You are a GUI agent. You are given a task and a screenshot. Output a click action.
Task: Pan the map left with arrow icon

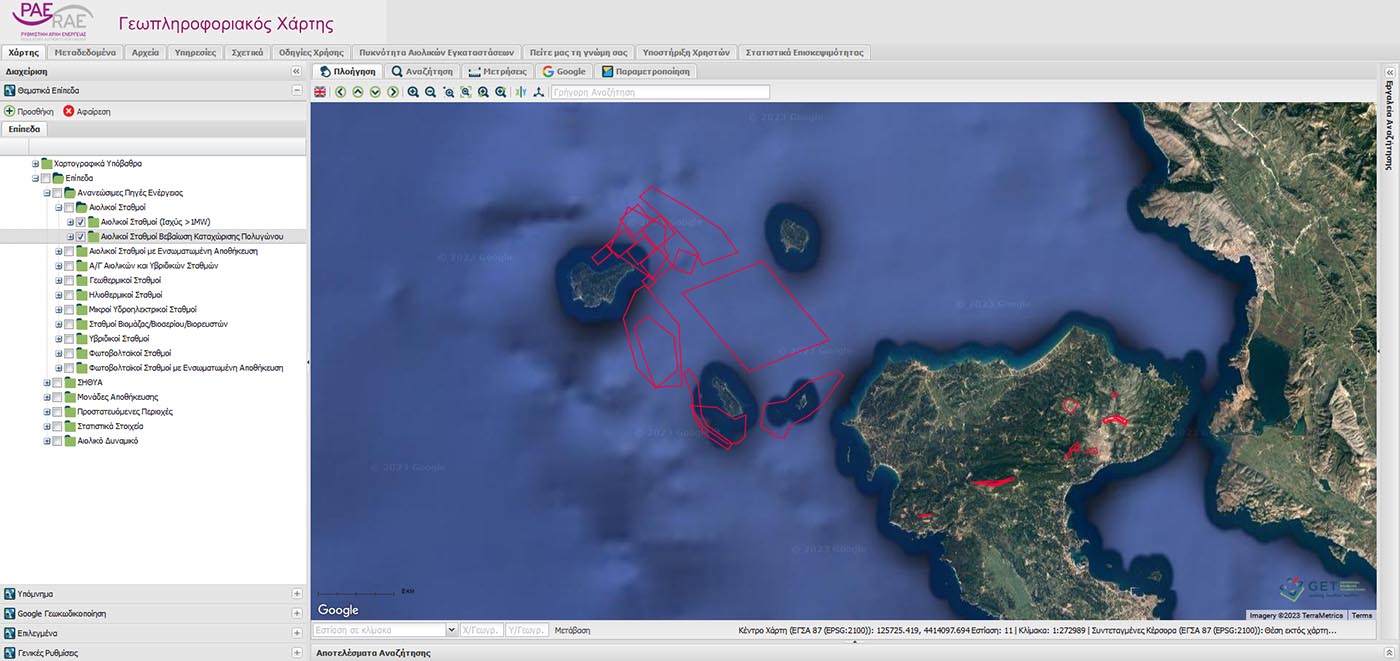click(340, 92)
